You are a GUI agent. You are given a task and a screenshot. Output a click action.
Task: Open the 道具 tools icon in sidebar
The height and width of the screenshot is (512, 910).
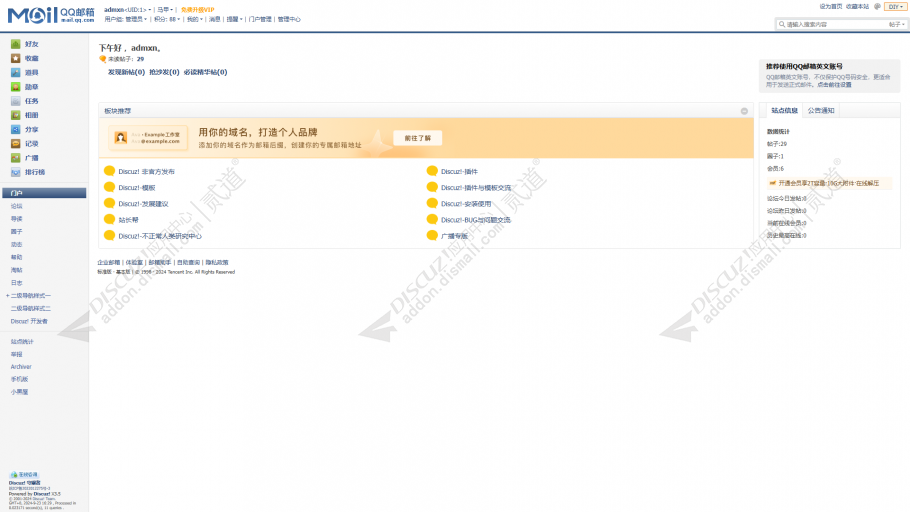(x=16, y=73)
